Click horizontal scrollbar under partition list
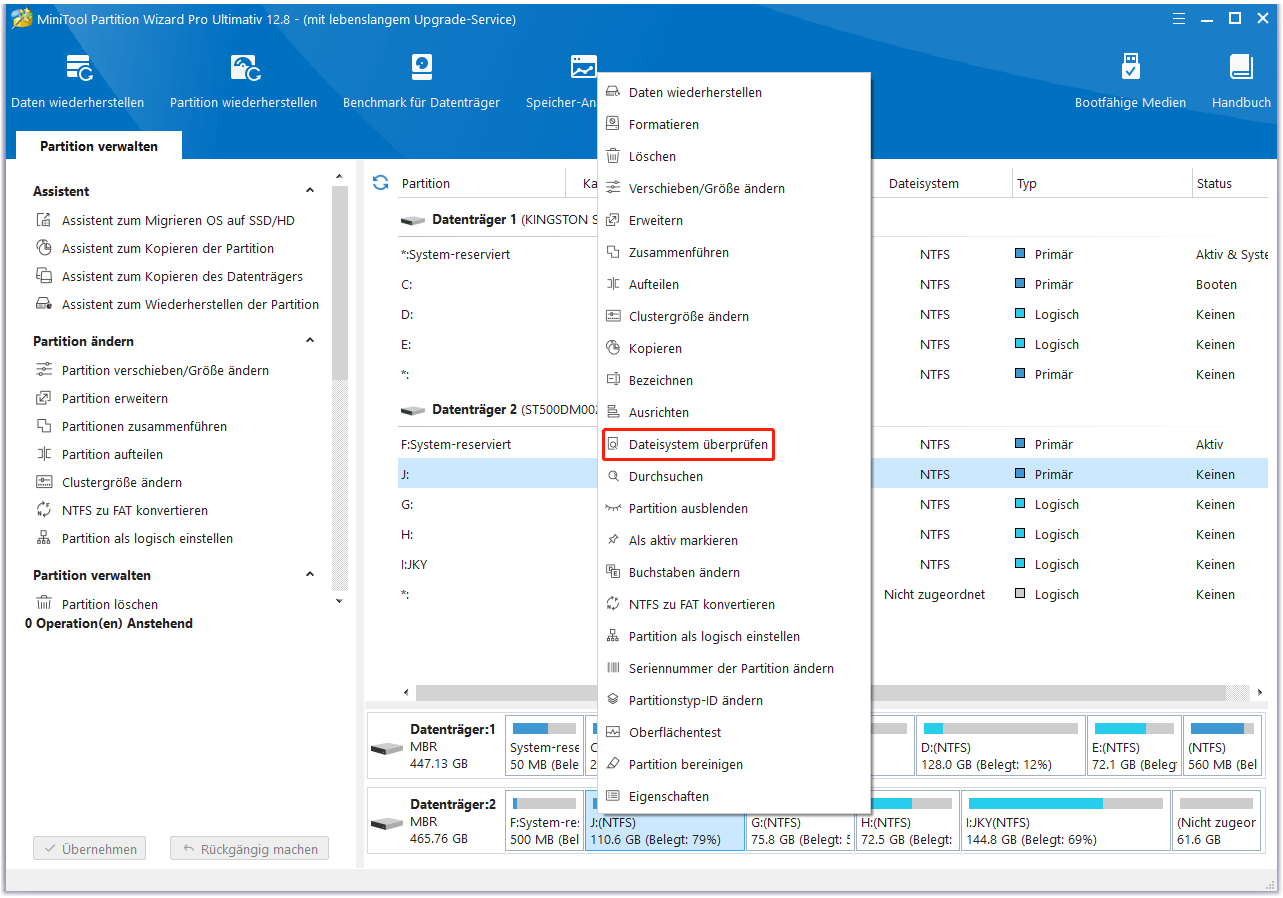This screenshot has height=898, width=1283. coord(819,693)
